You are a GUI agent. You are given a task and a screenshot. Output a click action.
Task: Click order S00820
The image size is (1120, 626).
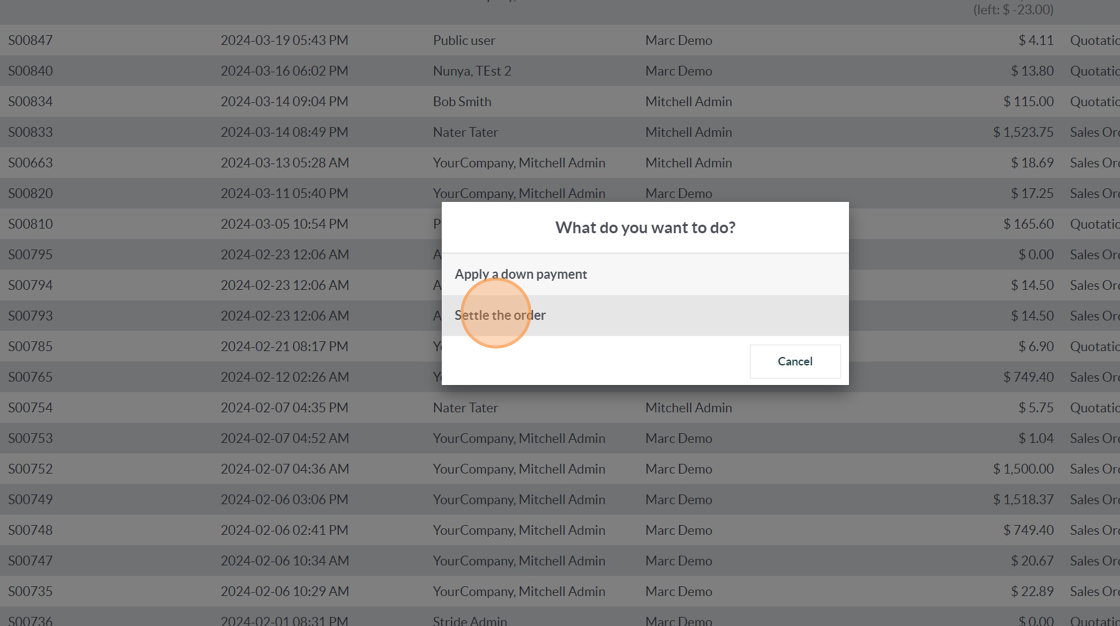pos(30,194)
